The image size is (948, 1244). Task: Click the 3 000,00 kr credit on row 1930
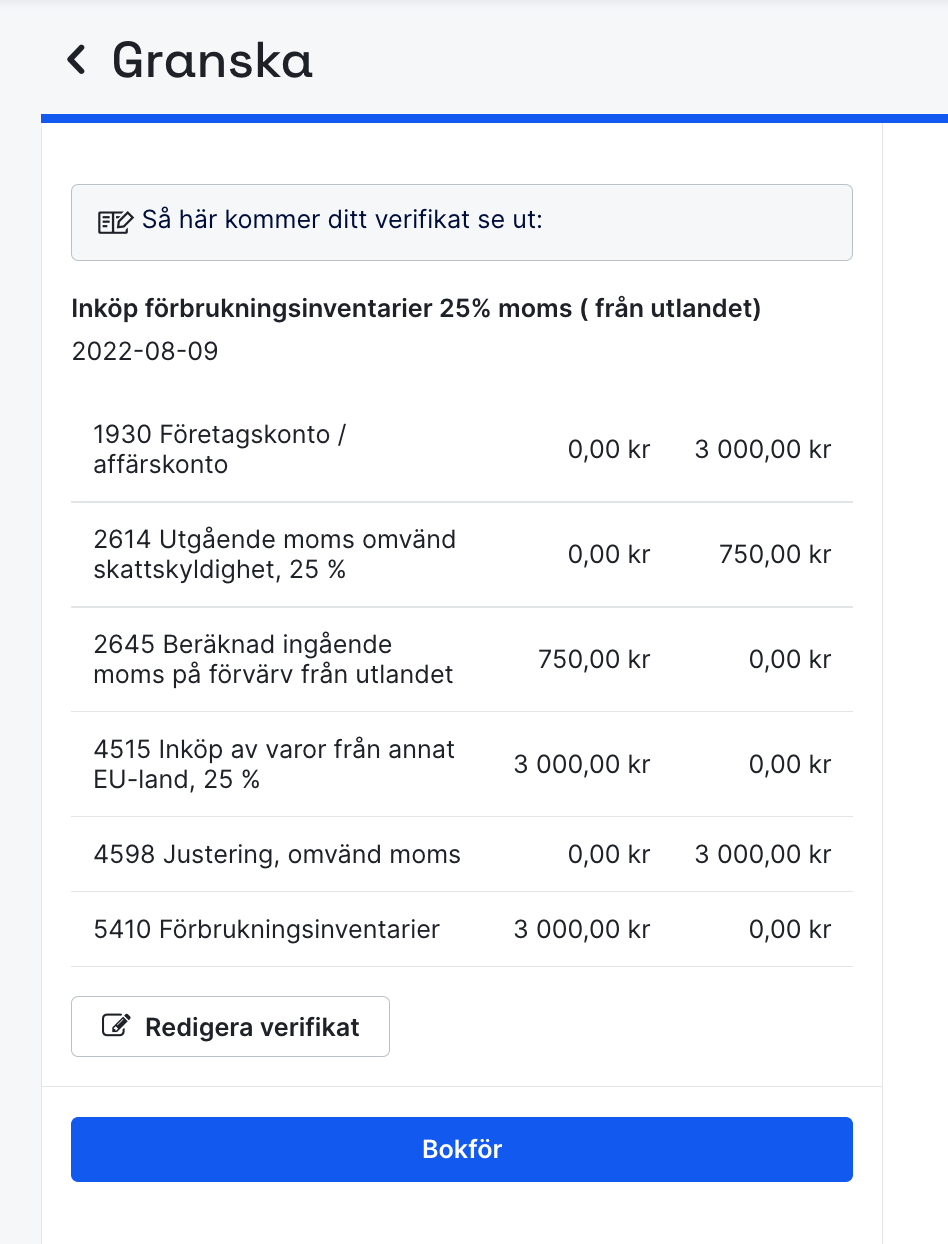762,448
